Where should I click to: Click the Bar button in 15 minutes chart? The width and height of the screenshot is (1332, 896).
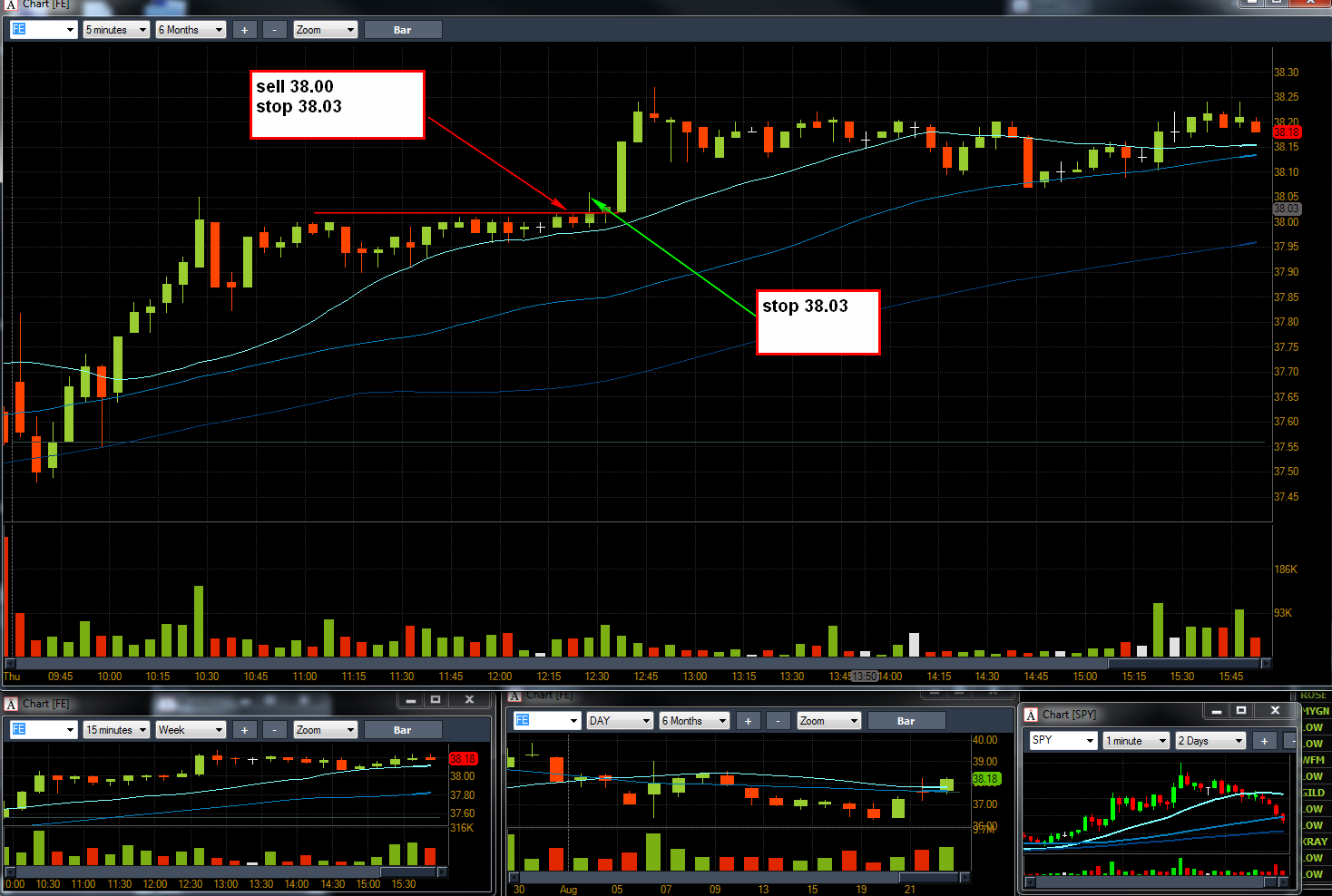coord(403,730)
